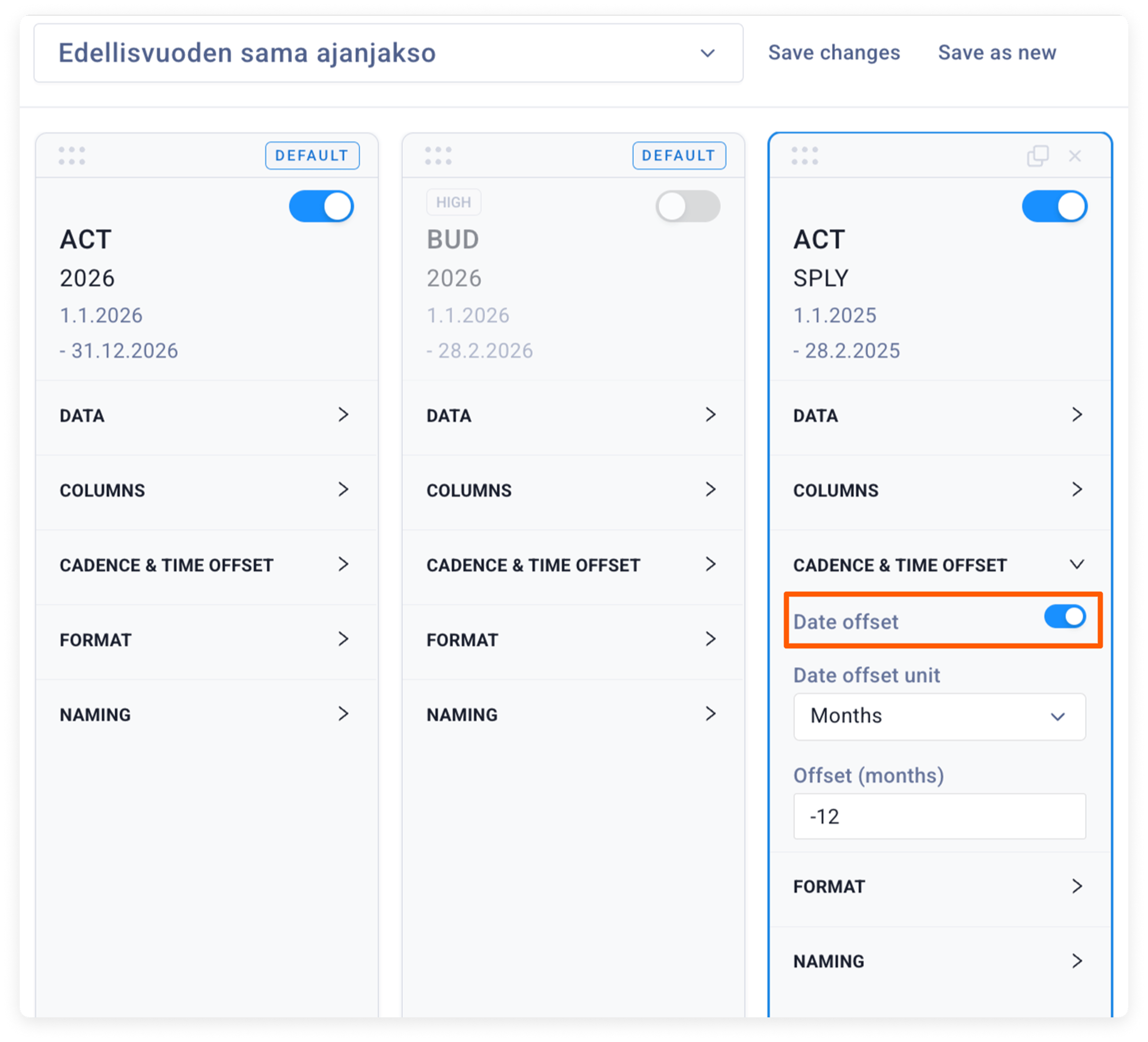Click the HIGH tag on BUD card
This screenshot has height=1042, width=1148.
coord(453,202)
